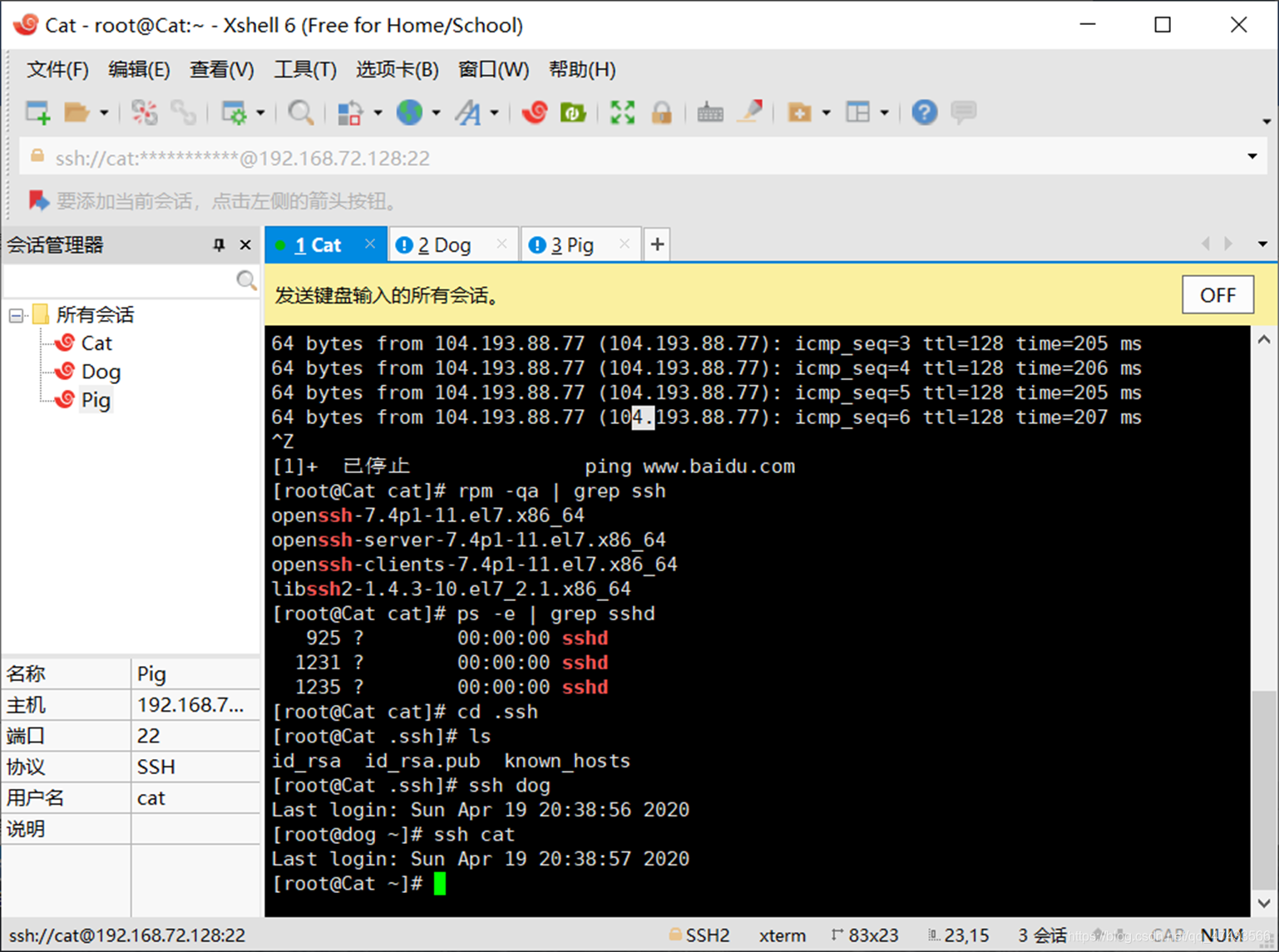Open the 工具(T) menu
Viewport: 1279px width, 952px height.
click(305, 69)
